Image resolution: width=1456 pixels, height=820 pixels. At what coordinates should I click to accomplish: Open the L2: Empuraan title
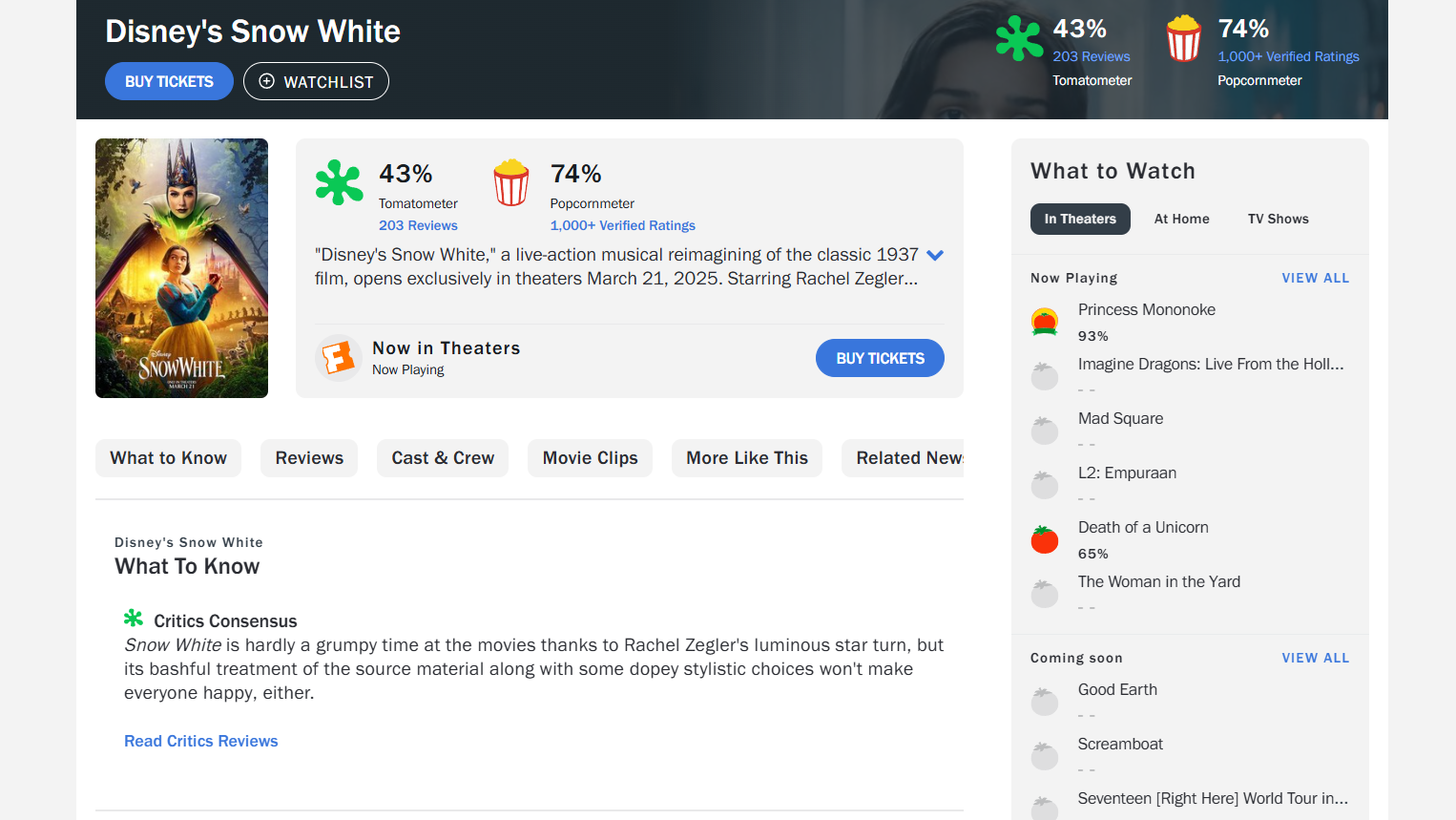coord(1127,473)
